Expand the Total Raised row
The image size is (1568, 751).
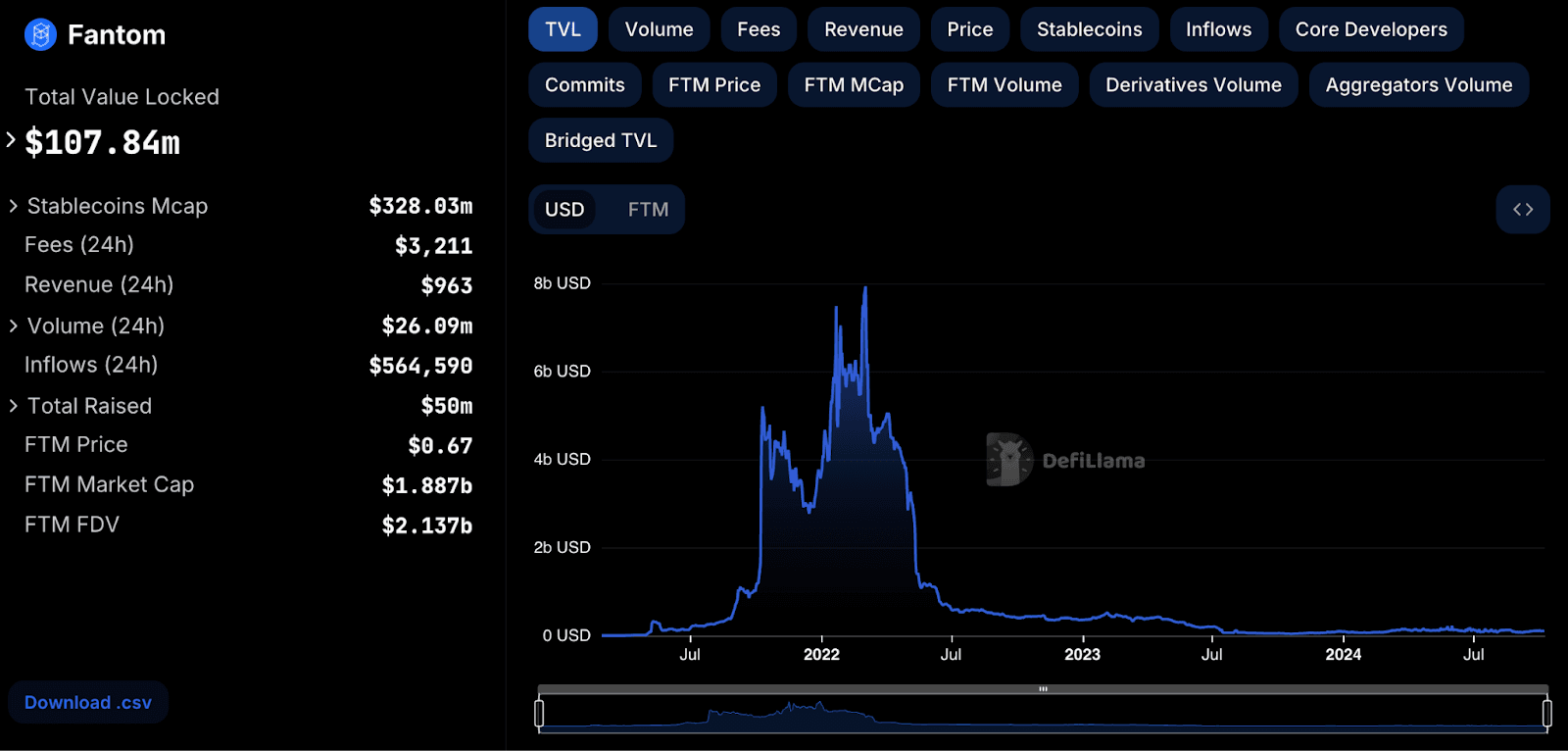[x=13, y=406]
